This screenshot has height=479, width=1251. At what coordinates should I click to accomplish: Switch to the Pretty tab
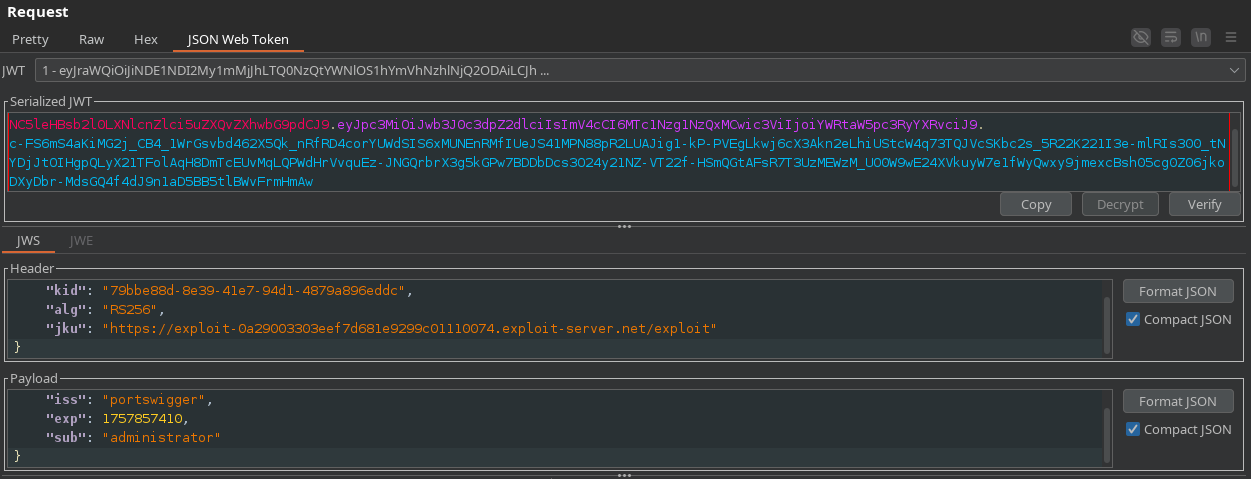(30, 40)
